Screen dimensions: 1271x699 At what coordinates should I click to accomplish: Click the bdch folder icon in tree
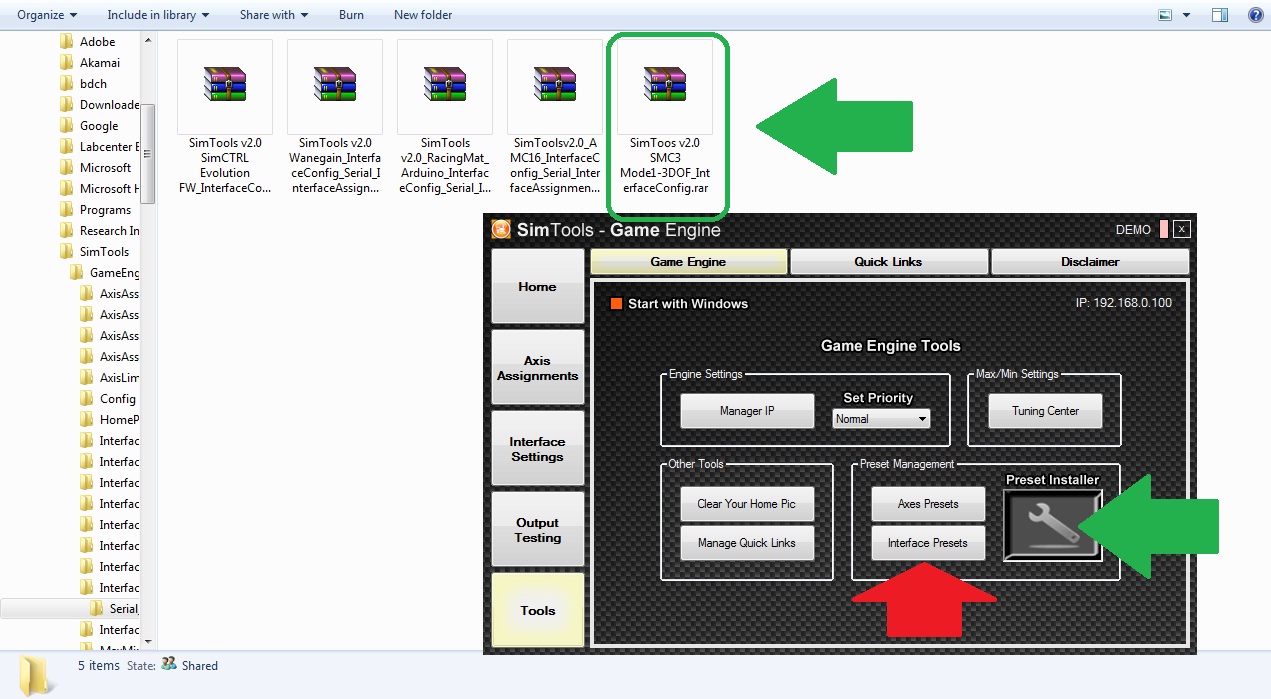67,84
